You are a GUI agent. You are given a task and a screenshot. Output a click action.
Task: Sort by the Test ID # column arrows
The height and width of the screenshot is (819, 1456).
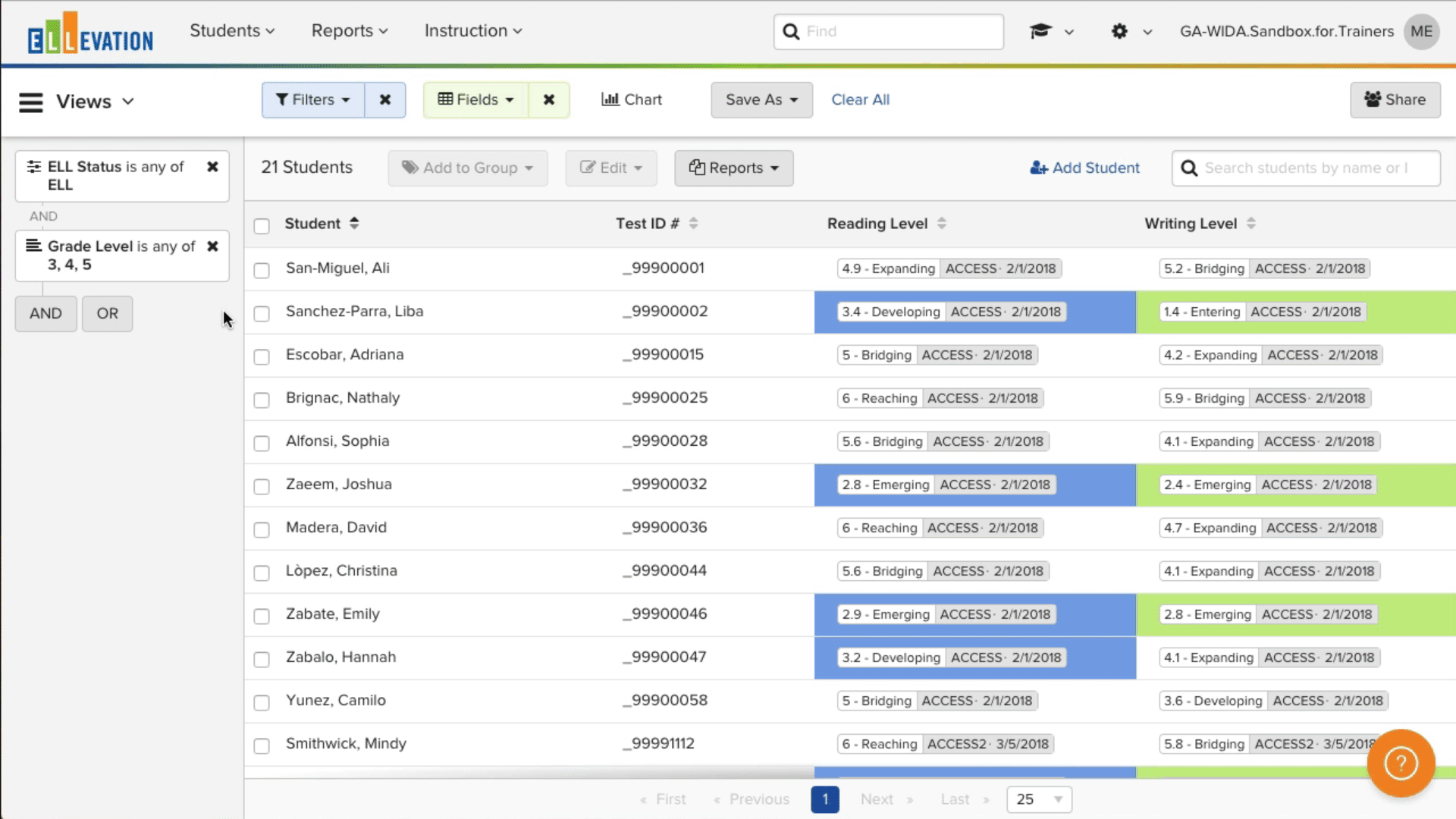[x=693, y=223]
